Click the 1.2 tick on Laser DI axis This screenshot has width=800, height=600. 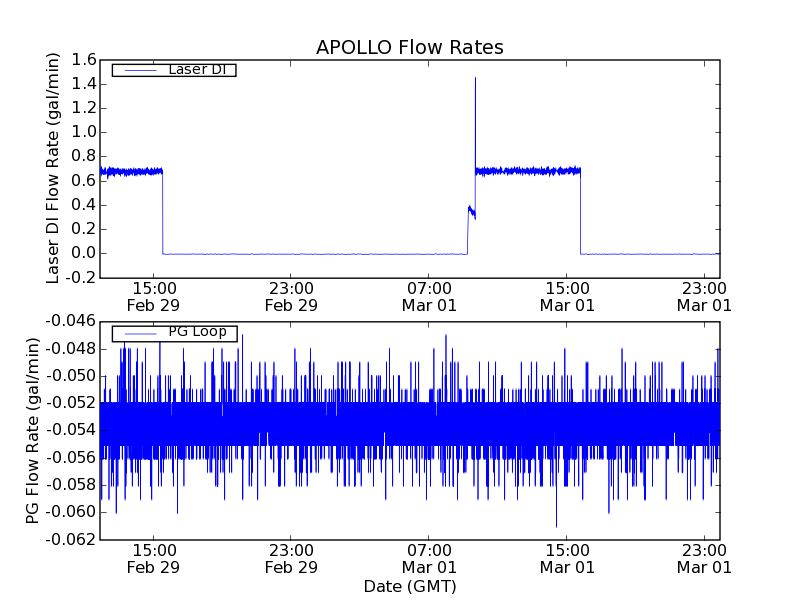(x=84, y=108)
